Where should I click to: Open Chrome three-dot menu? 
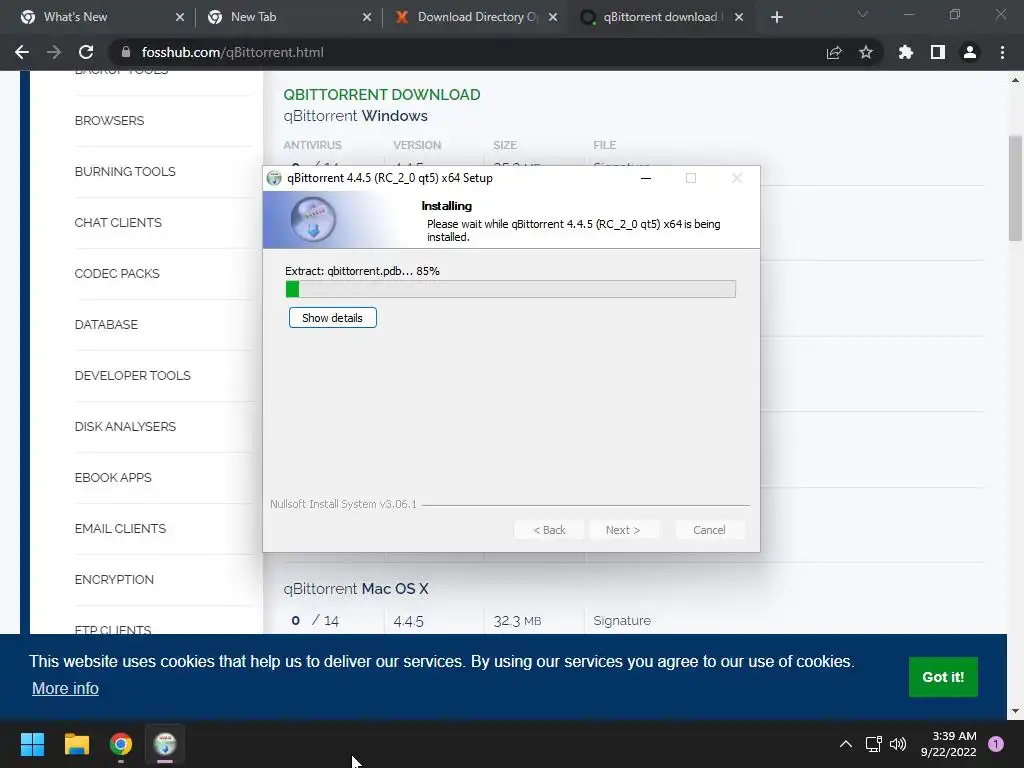pyautogui.click(x=1002, y=52)
